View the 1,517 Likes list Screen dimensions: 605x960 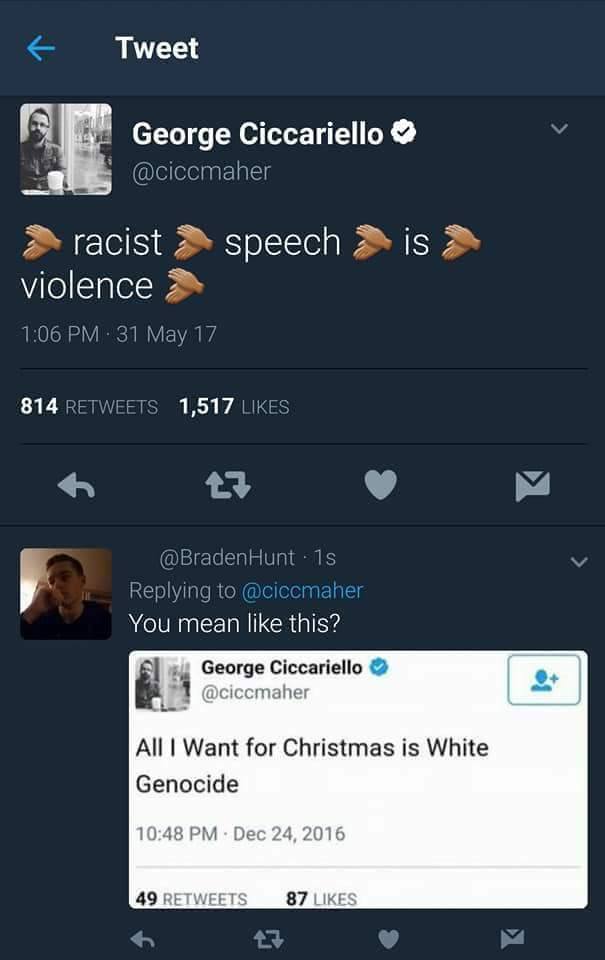(x=234, y=407)
